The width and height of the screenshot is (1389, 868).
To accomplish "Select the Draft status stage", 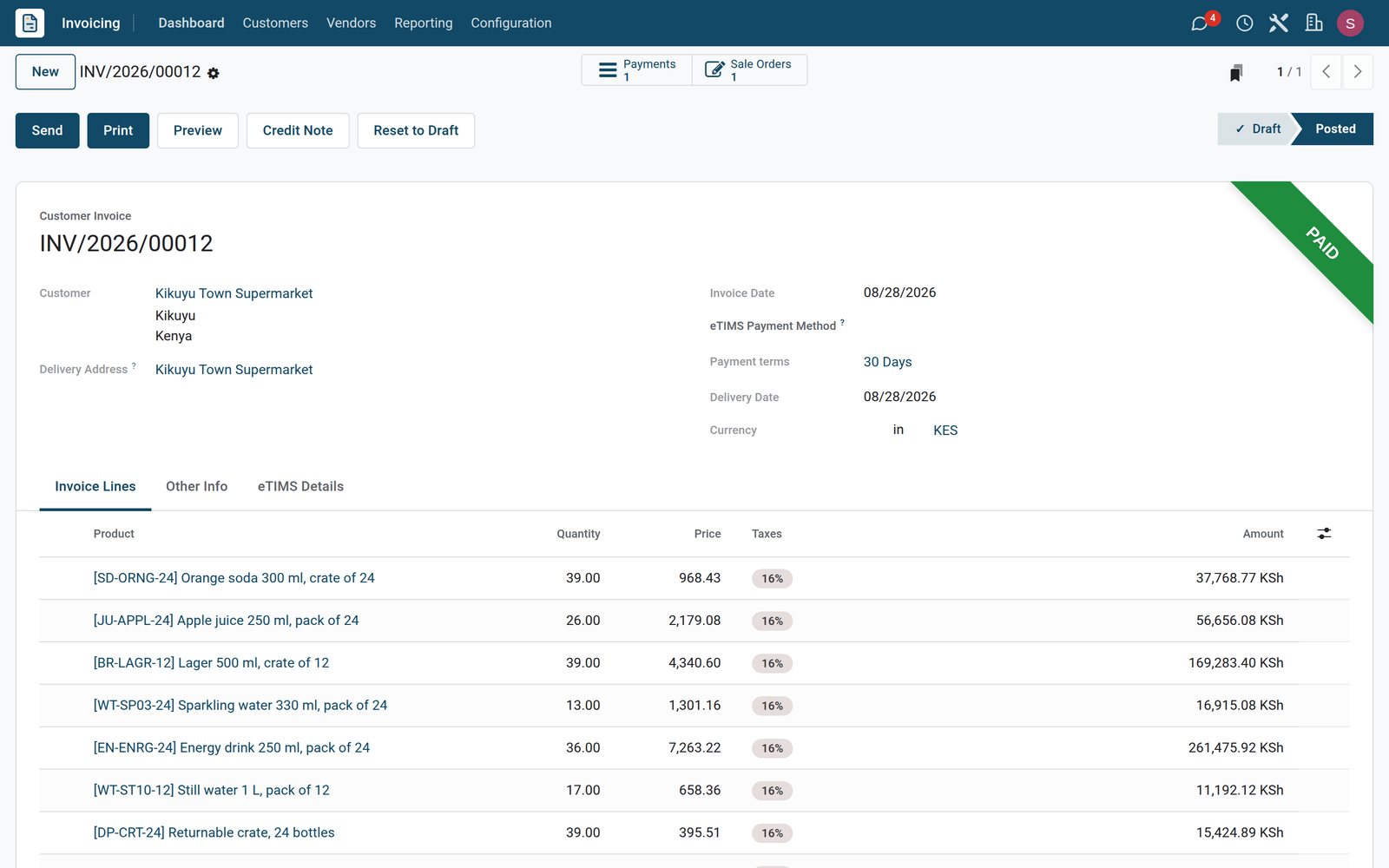I will (1257, 129).
